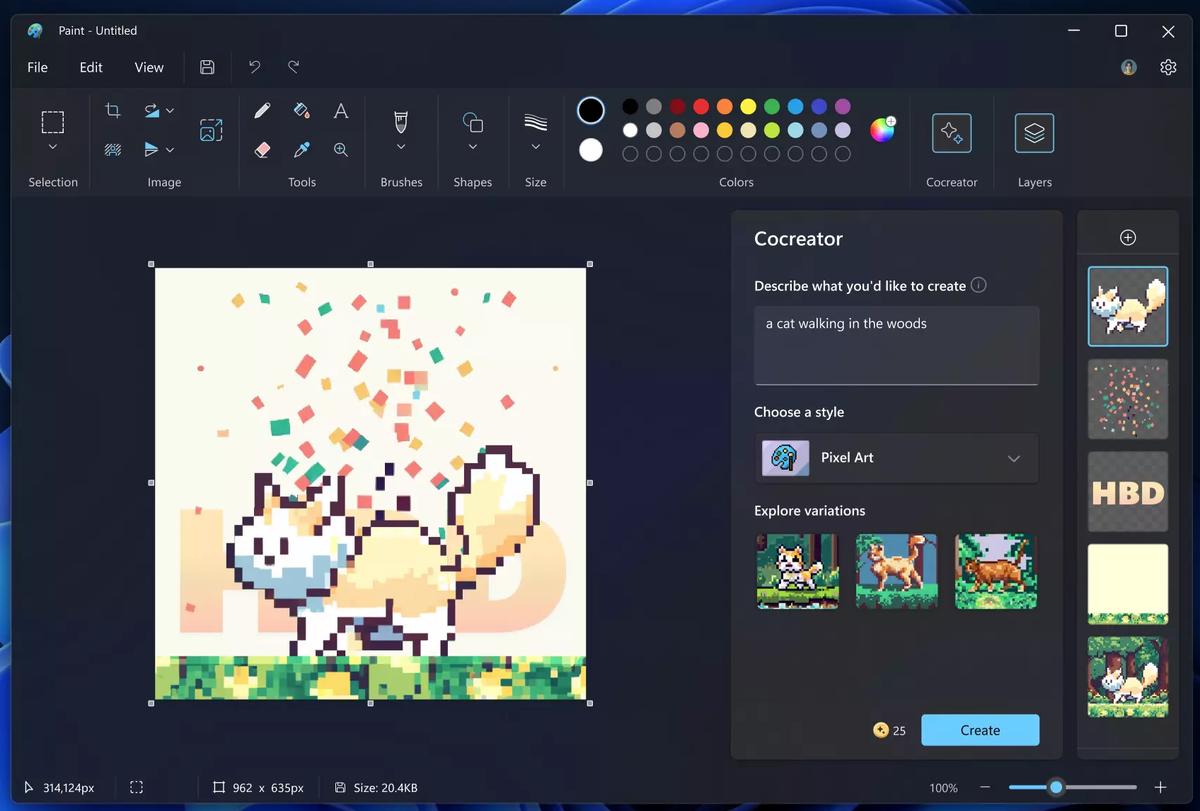This screenshot has height=811, width=1200.
Task: Click the Create button
Action: click(980, 730)
